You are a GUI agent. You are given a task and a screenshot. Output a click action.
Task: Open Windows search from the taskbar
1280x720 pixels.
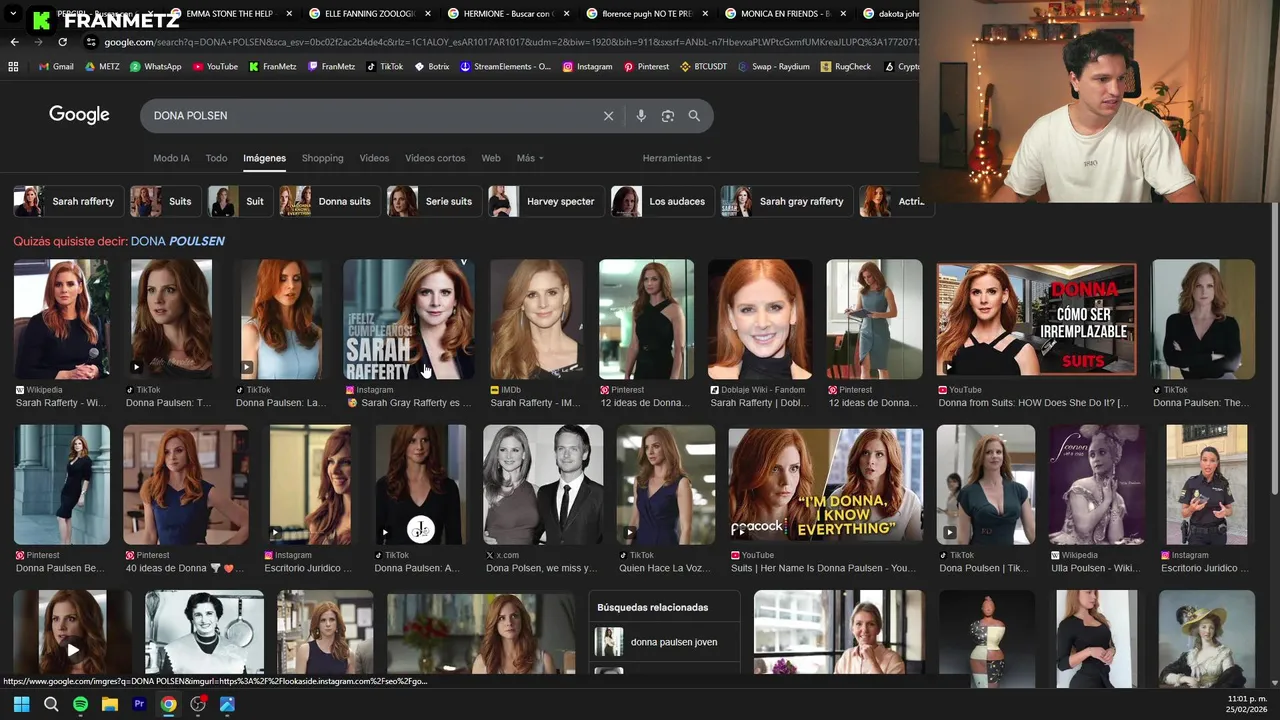coord(51,704)
